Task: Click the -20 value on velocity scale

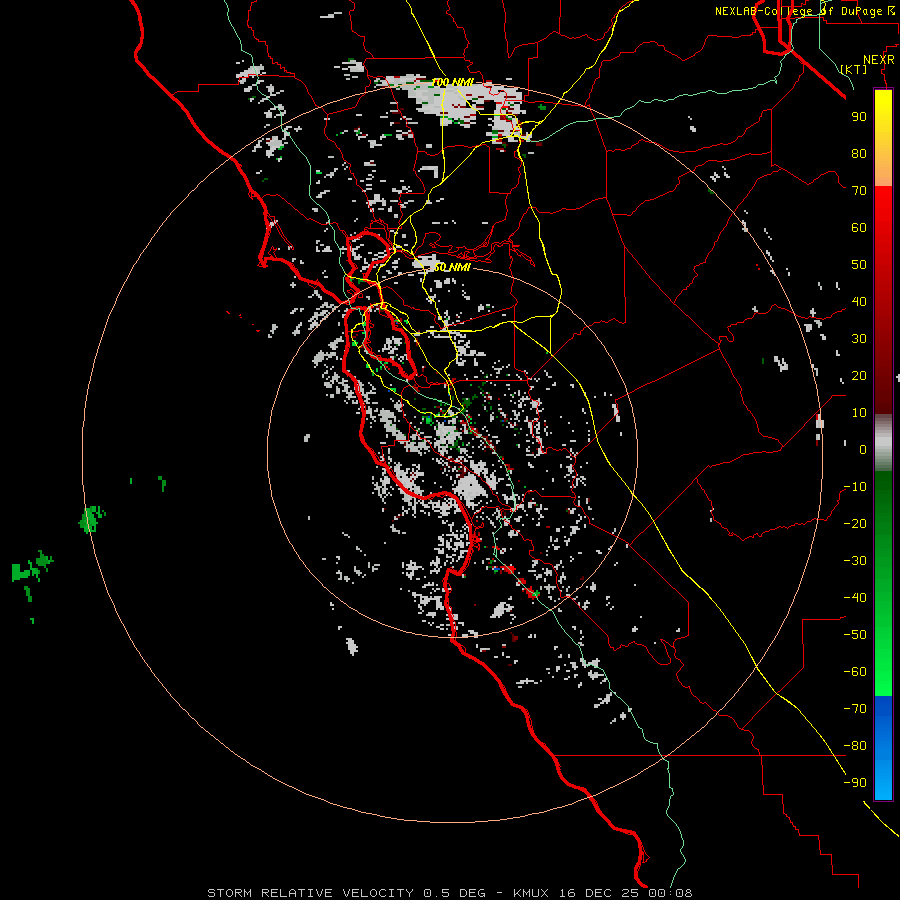Action: [855, 524]
